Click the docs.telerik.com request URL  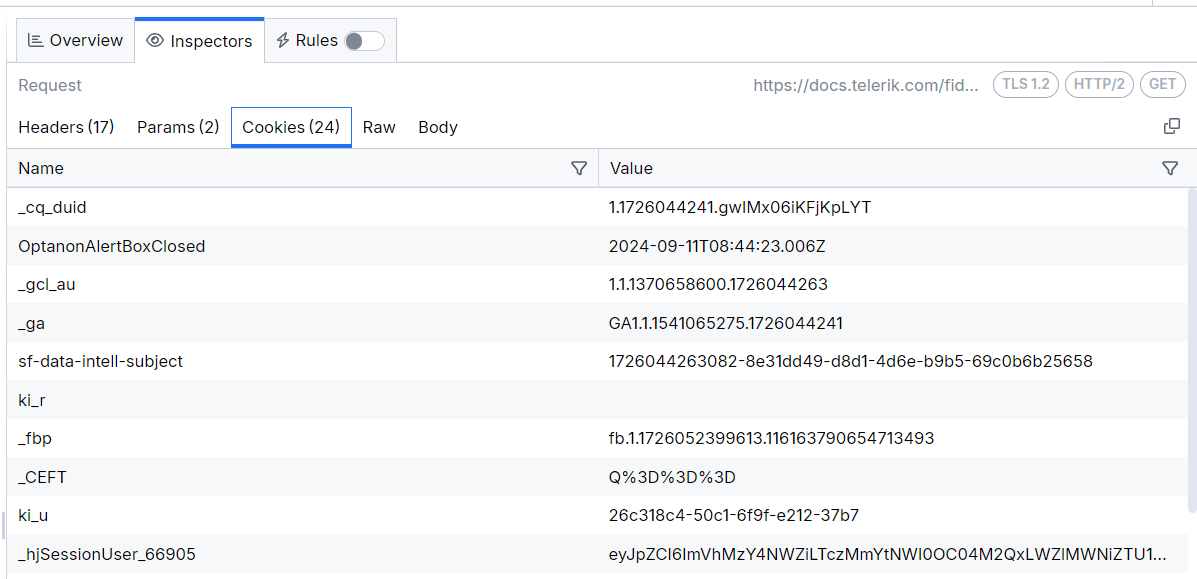866,85
